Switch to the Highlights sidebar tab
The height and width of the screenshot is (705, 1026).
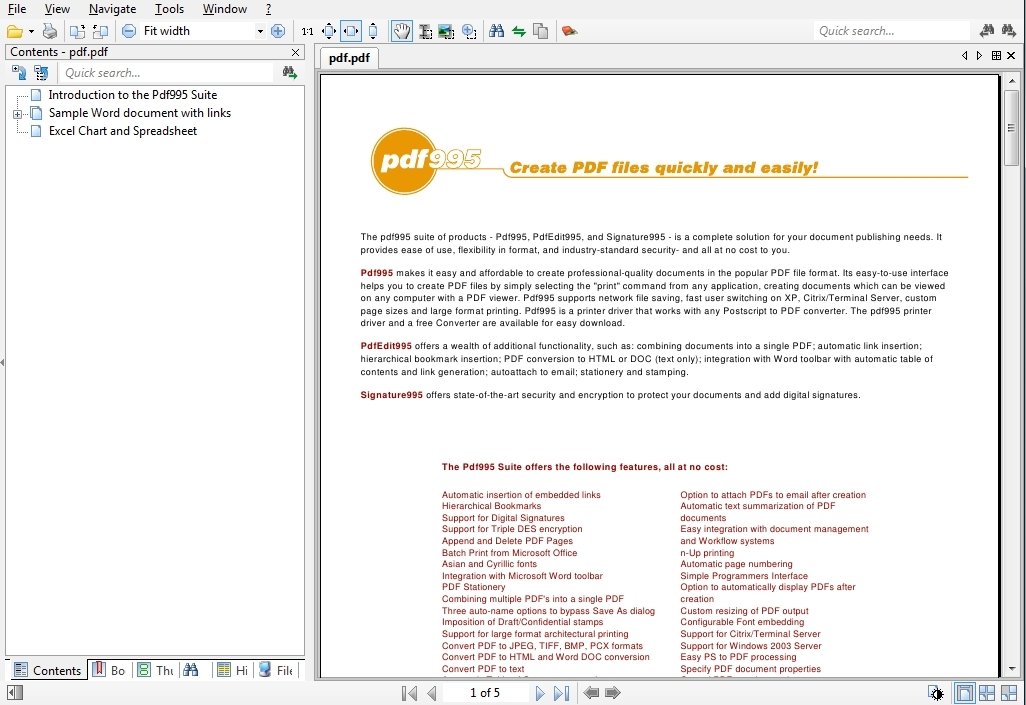232,670
